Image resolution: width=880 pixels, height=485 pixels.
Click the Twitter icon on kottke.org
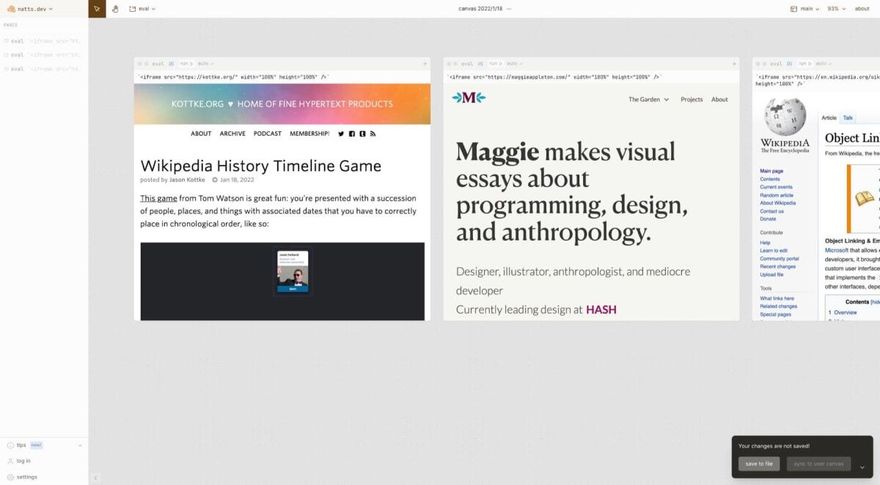(341, 134)
